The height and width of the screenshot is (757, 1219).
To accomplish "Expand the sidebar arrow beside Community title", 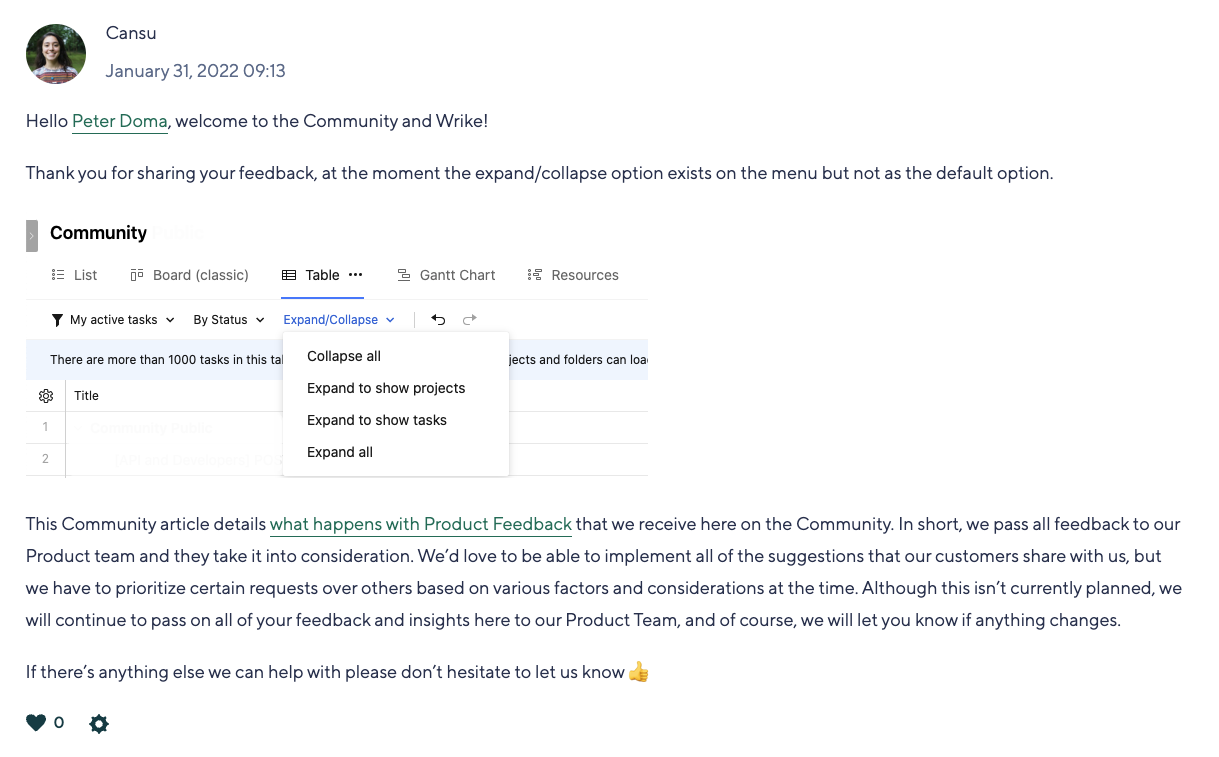I will 32,235.
